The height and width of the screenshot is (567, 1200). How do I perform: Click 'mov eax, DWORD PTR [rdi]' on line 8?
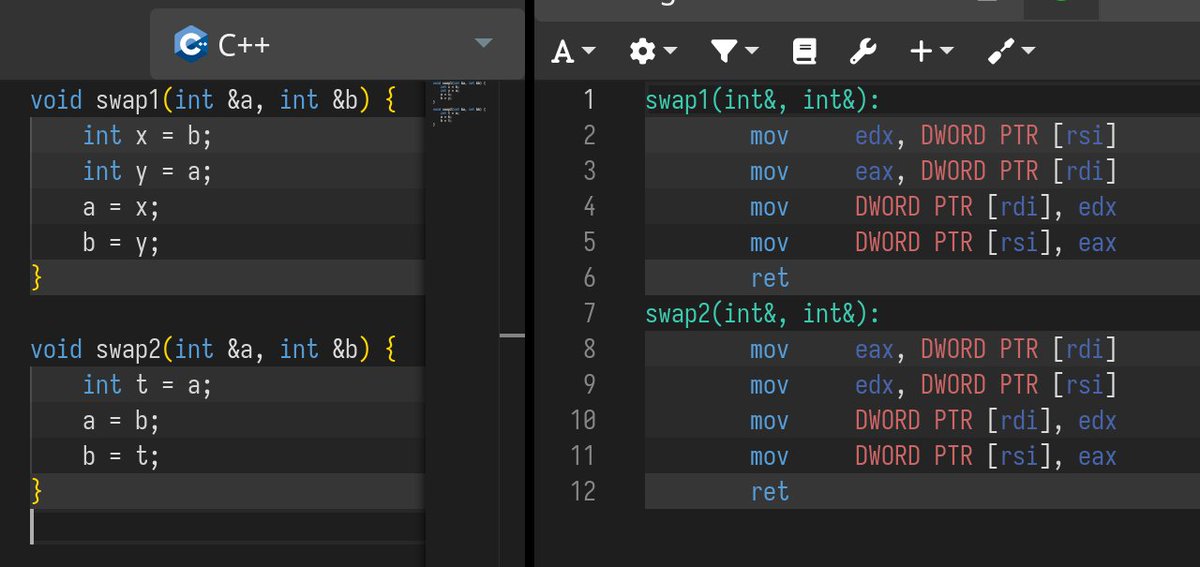(x=933, y=350)
